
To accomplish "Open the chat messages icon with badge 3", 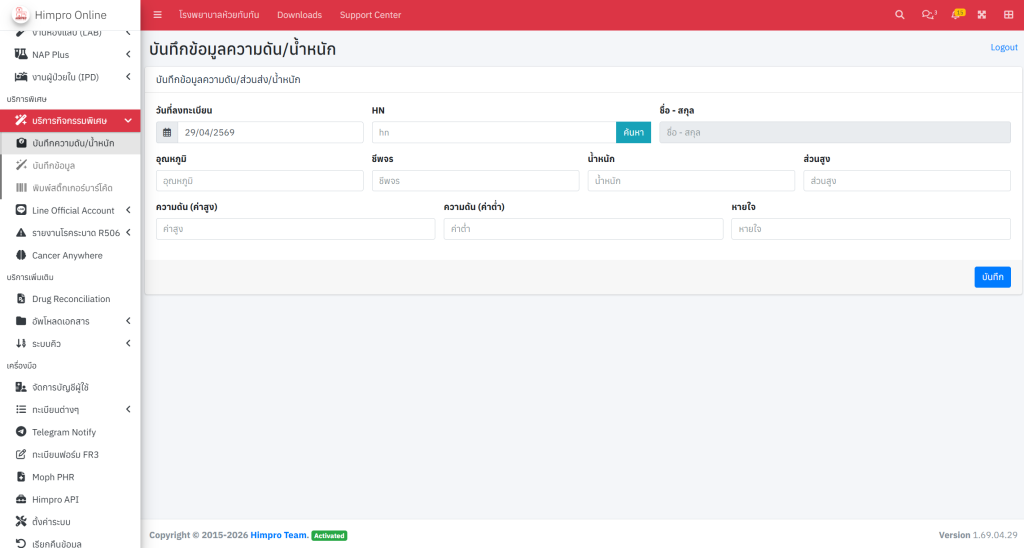I will pos(929,15).
